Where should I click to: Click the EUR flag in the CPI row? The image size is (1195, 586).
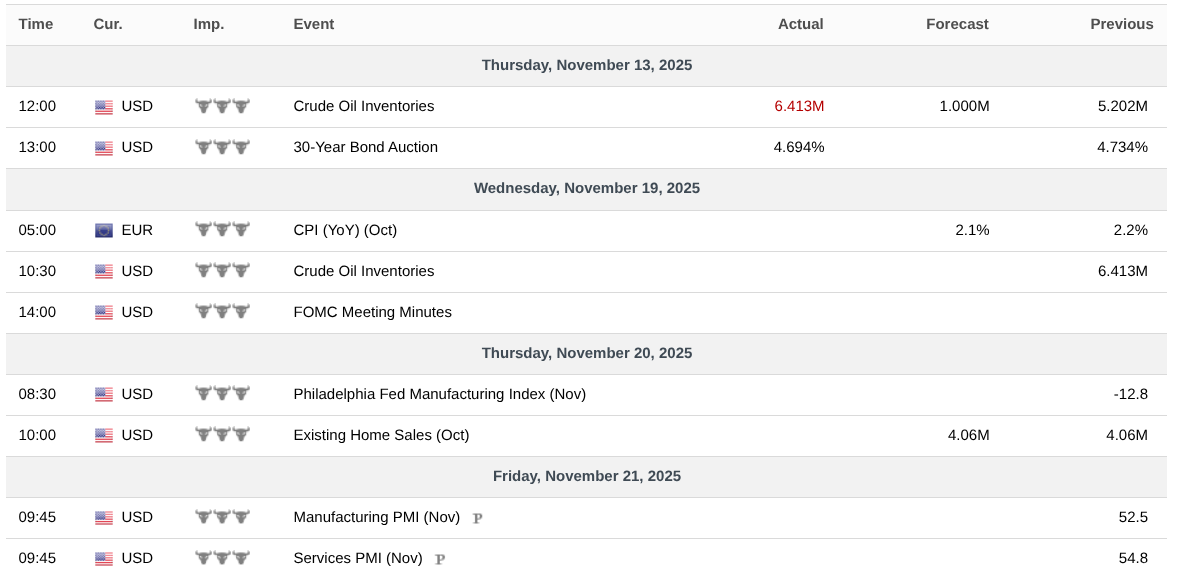104,230
